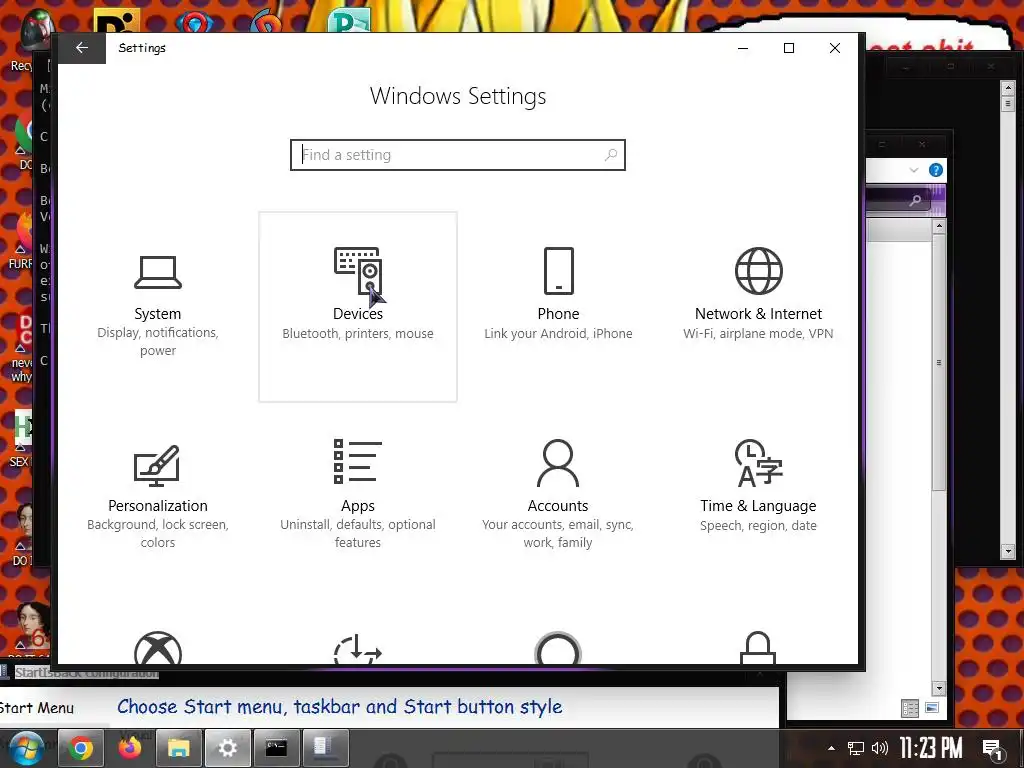This screenshot has width=1024, height=768.
Task: Switch to the StartIsBack config taskbar button
Action: [x=325, y=748]
